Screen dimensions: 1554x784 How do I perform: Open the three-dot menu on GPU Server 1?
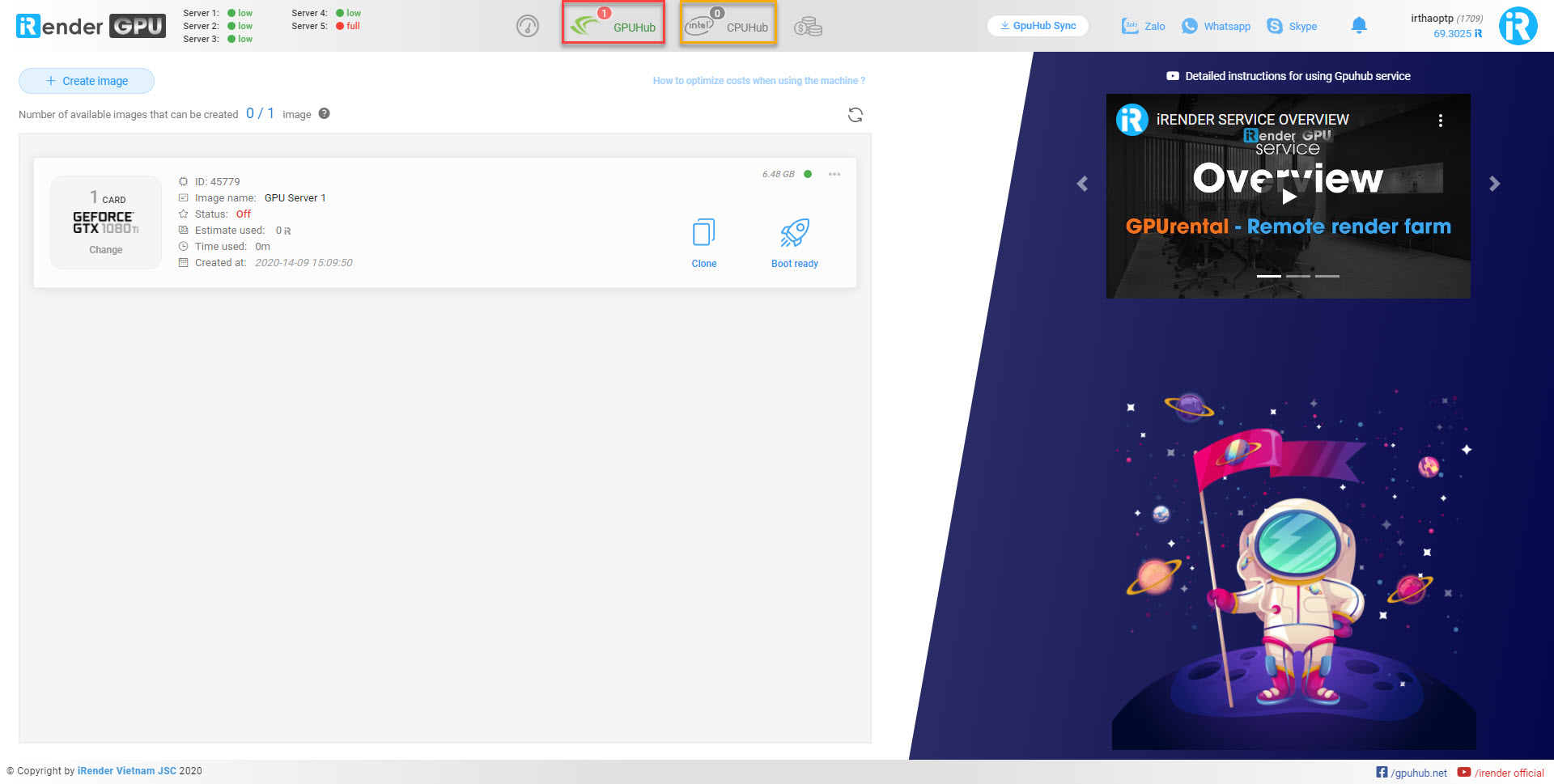[834, 174]
